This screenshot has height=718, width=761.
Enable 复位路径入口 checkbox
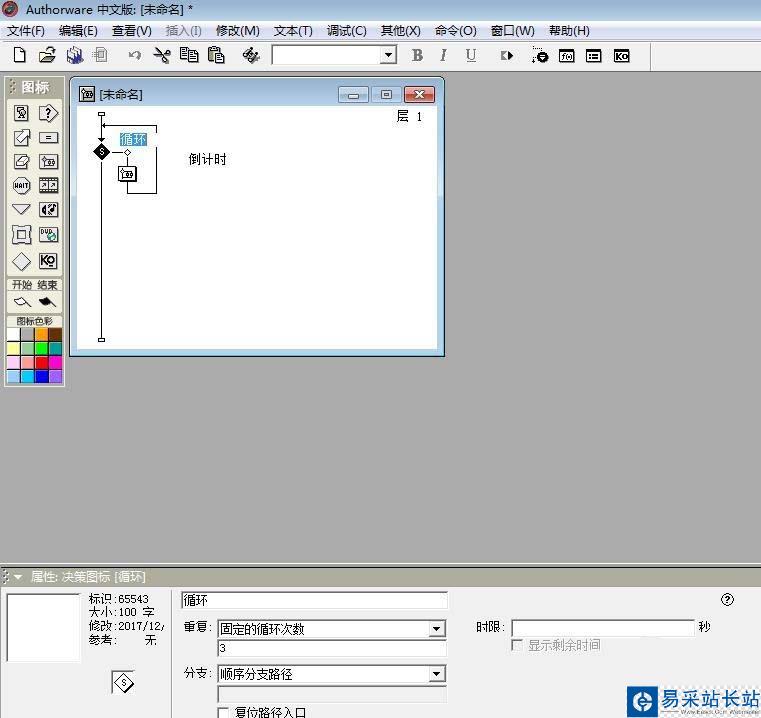[x=223, y=713]
